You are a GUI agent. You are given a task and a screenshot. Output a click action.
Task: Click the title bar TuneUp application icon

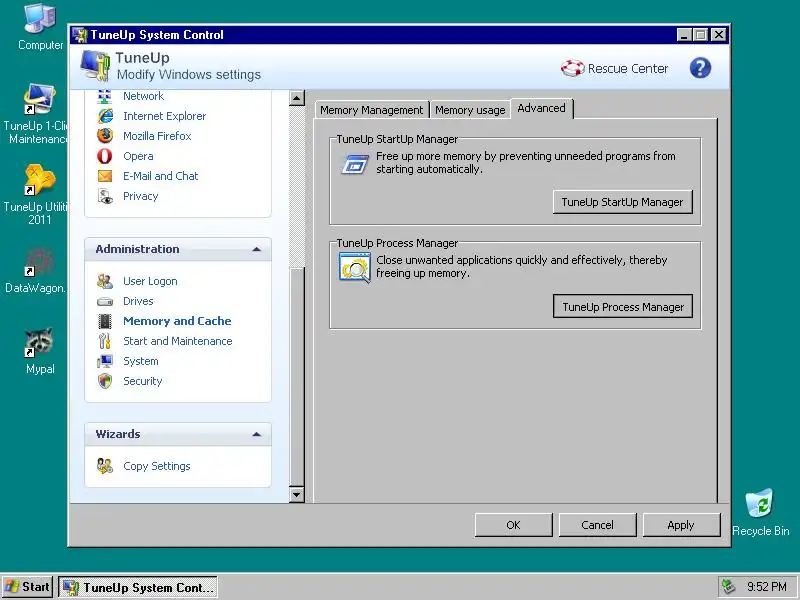point(80,35)
